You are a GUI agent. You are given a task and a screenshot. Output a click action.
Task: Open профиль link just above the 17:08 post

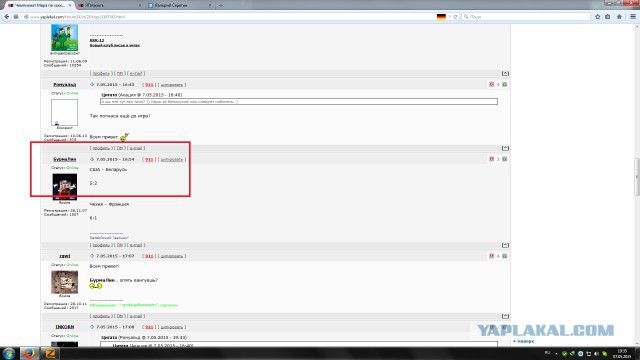101,316
